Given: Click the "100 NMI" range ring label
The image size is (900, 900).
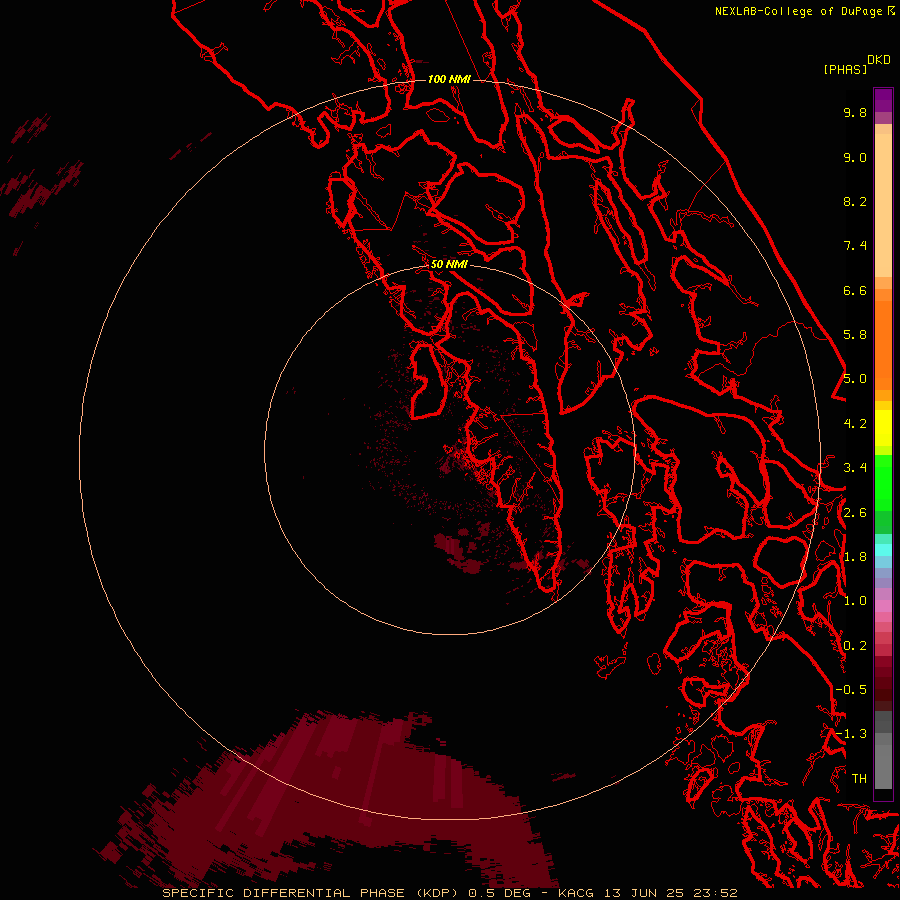Looking at the screenshot, I should [x=449, y=79].
